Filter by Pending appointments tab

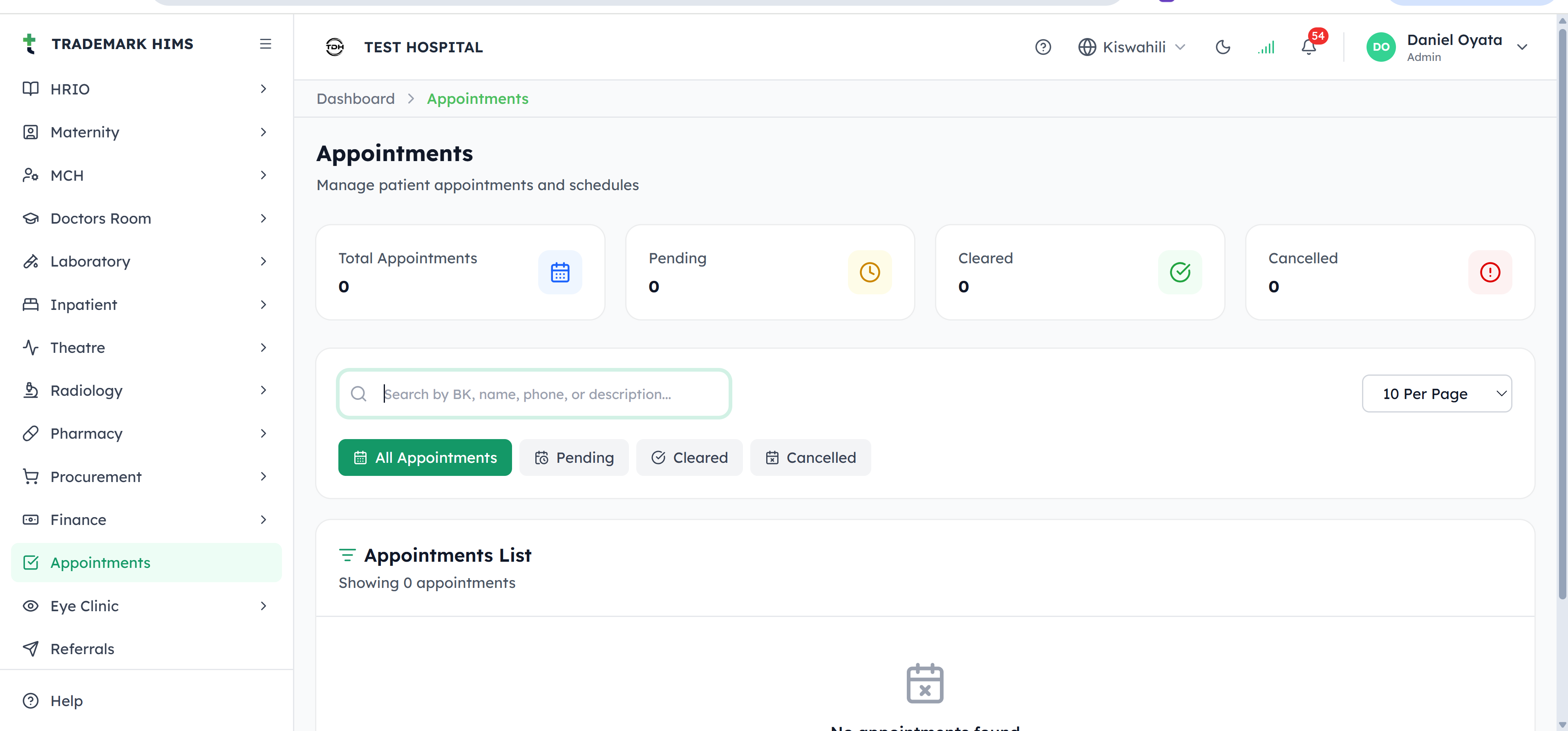(574, 457)
